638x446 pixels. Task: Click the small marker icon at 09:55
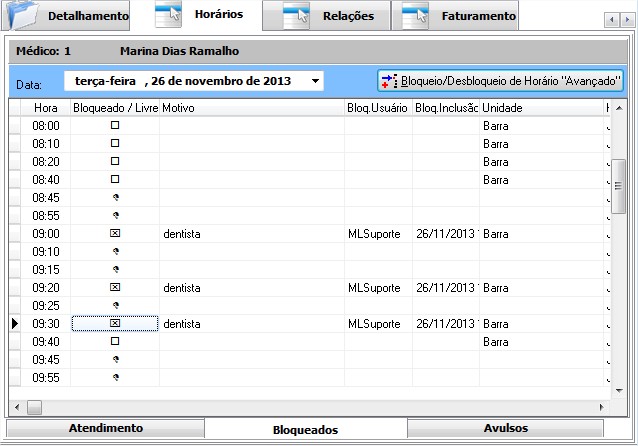pos(115,378)
